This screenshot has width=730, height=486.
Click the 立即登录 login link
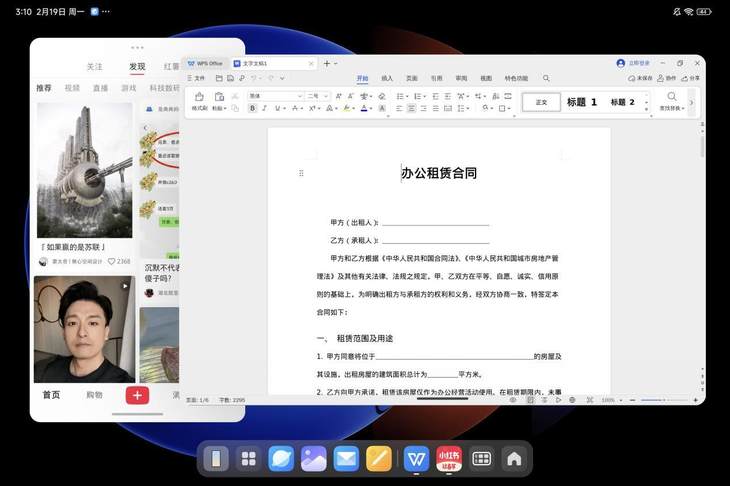[x=634, y=63]
